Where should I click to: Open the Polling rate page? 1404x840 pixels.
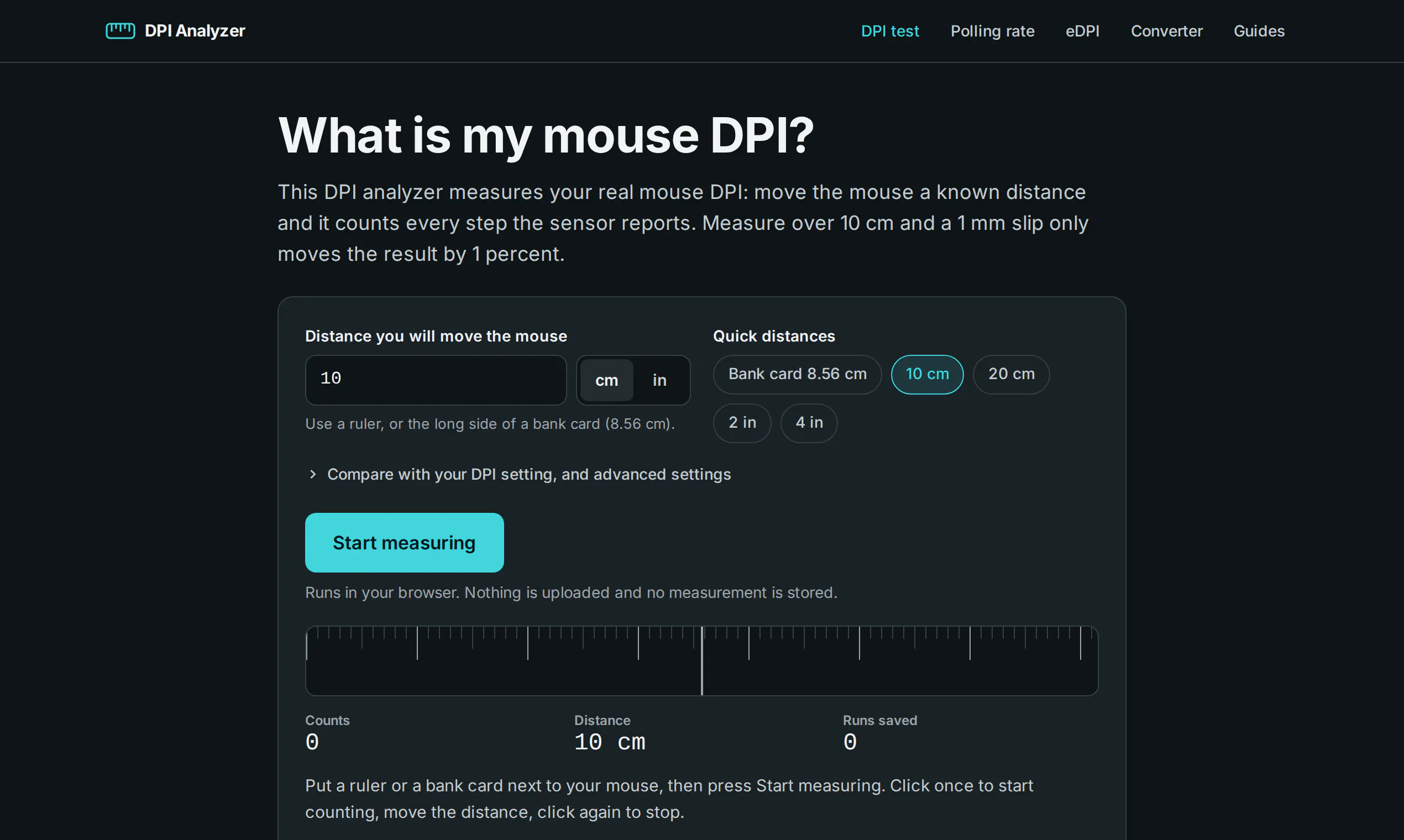(992, 31)
